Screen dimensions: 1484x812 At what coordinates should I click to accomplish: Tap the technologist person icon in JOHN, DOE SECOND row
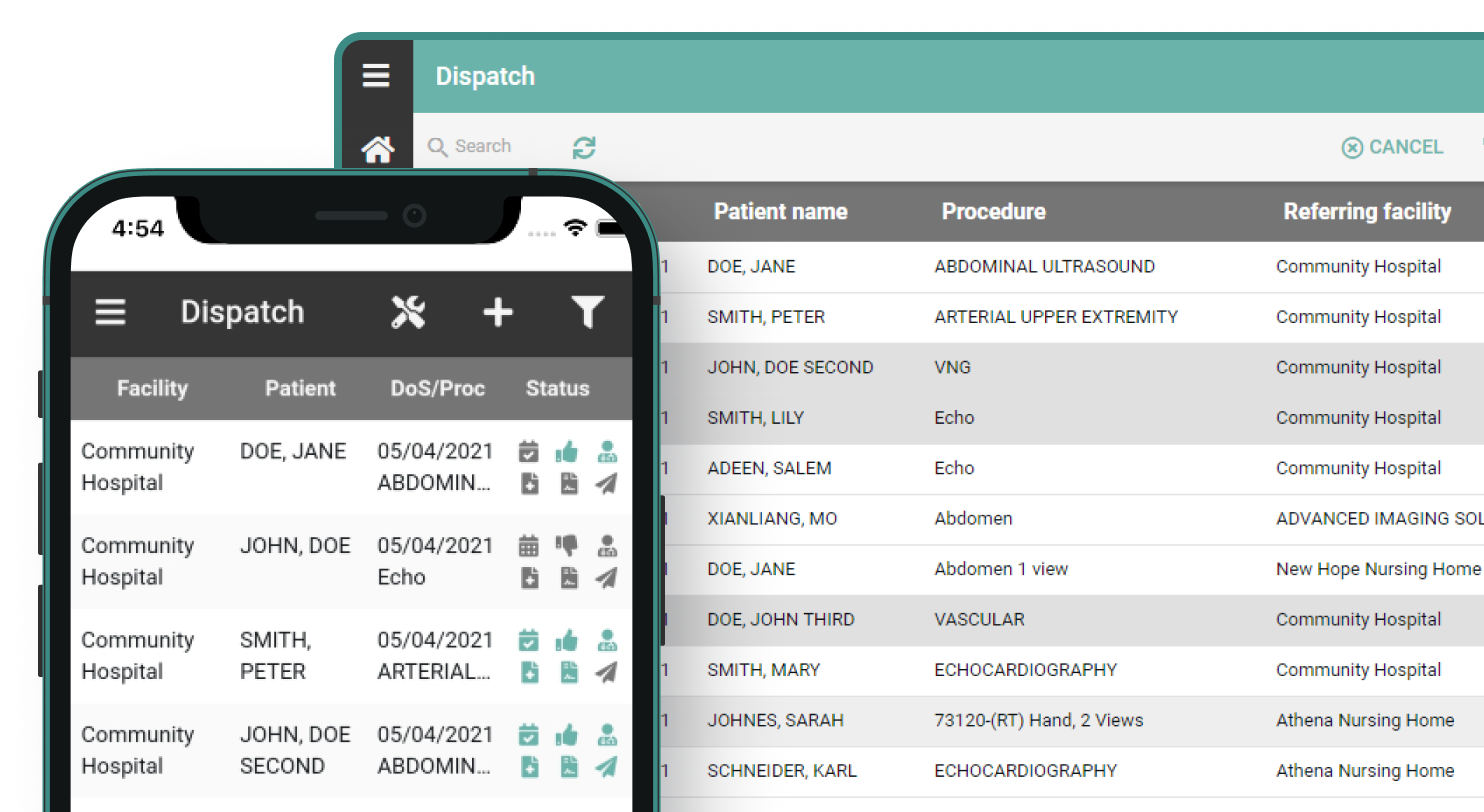pos(606,735)
